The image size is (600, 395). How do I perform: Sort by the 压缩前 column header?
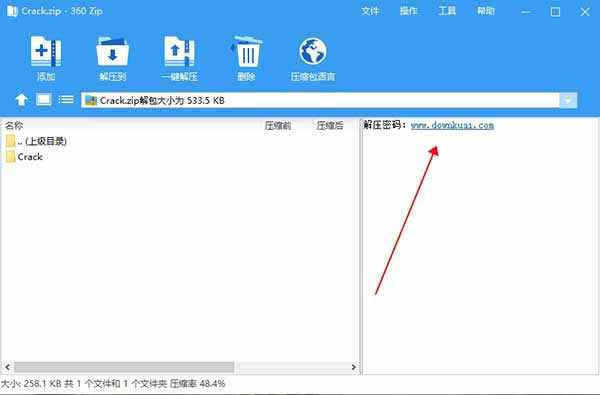[278, 126]
